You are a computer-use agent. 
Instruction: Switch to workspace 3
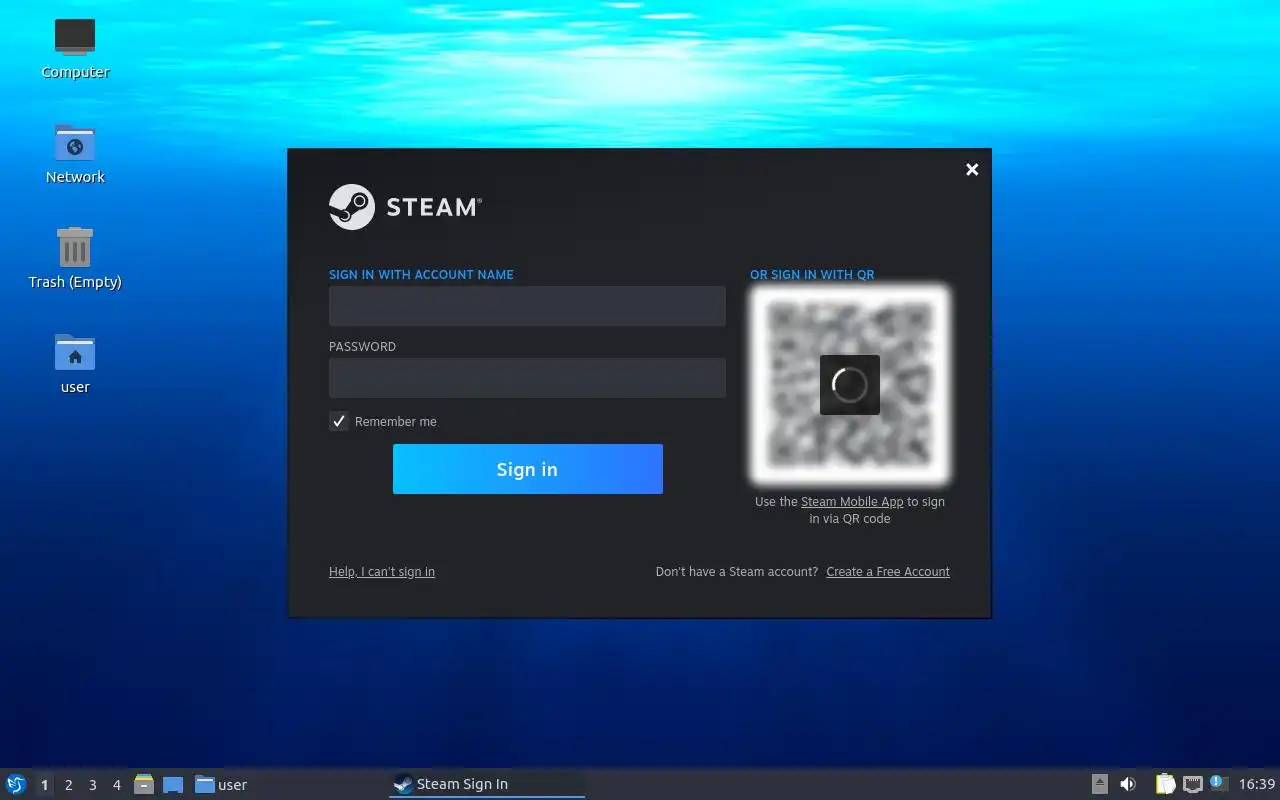tap(92, 785)
